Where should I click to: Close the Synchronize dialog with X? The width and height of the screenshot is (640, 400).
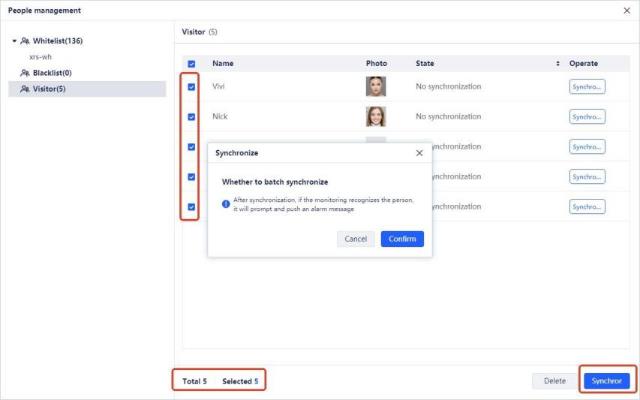tap(419, 153)
